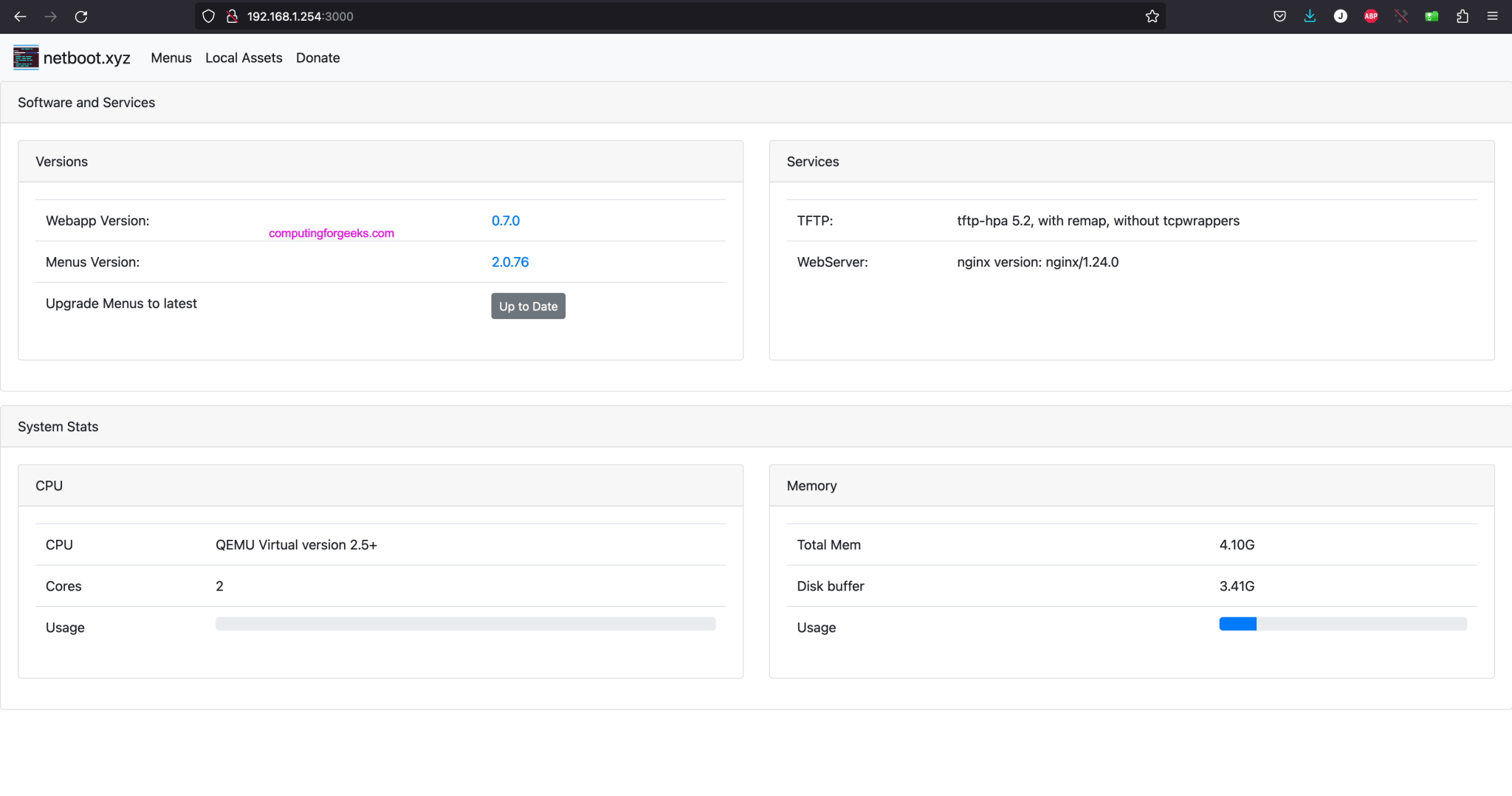This screenshot has width=1512, height=796.
Task: Click the netboot.xyz terminal logo
Action: pos(25,58)
